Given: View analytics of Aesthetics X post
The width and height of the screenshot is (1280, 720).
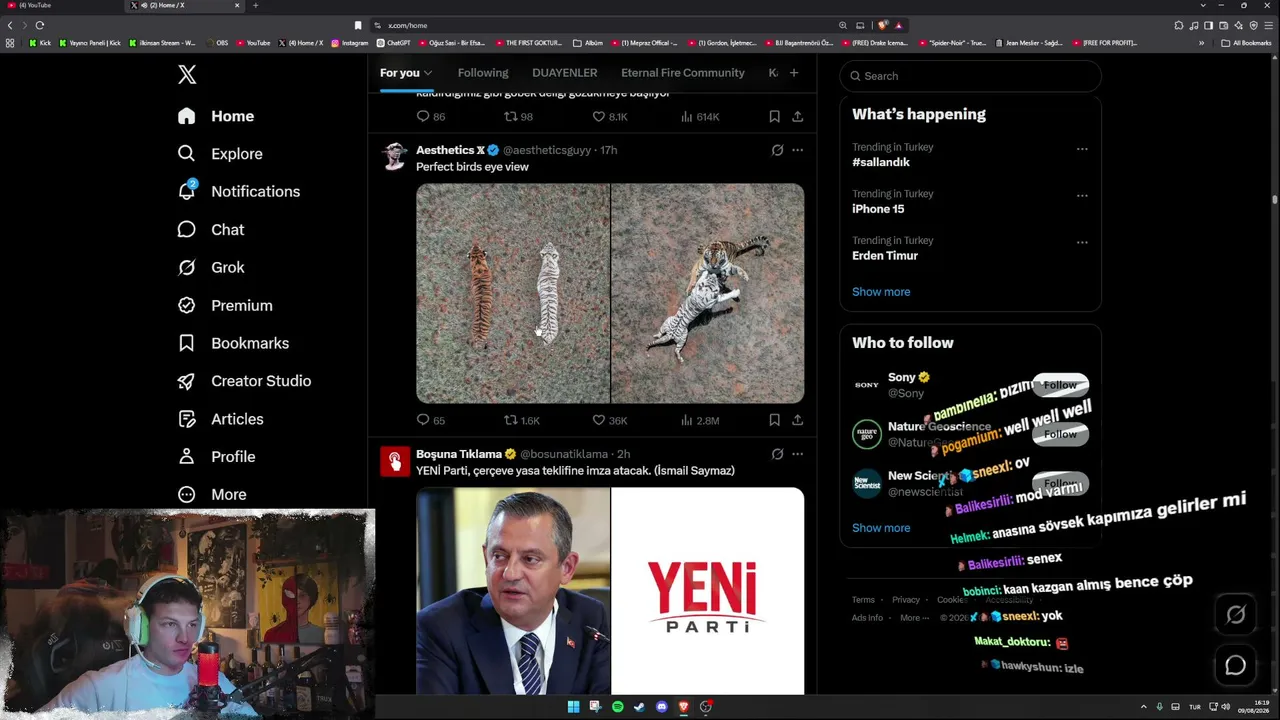Looking at the screenshot, I should pyautogui.click(x=700, y=420).
